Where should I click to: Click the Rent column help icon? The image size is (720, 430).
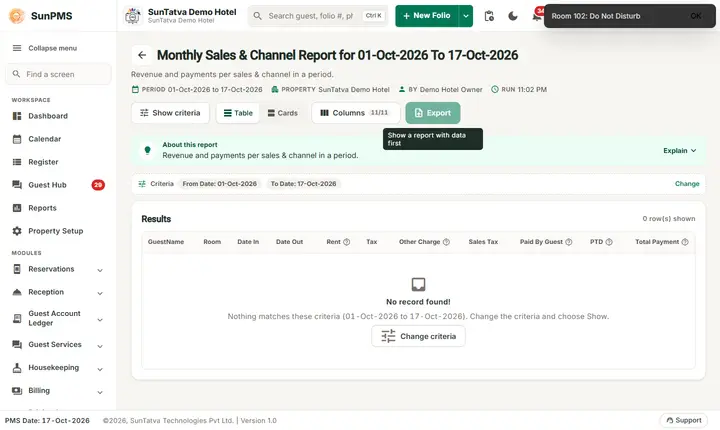tap(347, 242)
